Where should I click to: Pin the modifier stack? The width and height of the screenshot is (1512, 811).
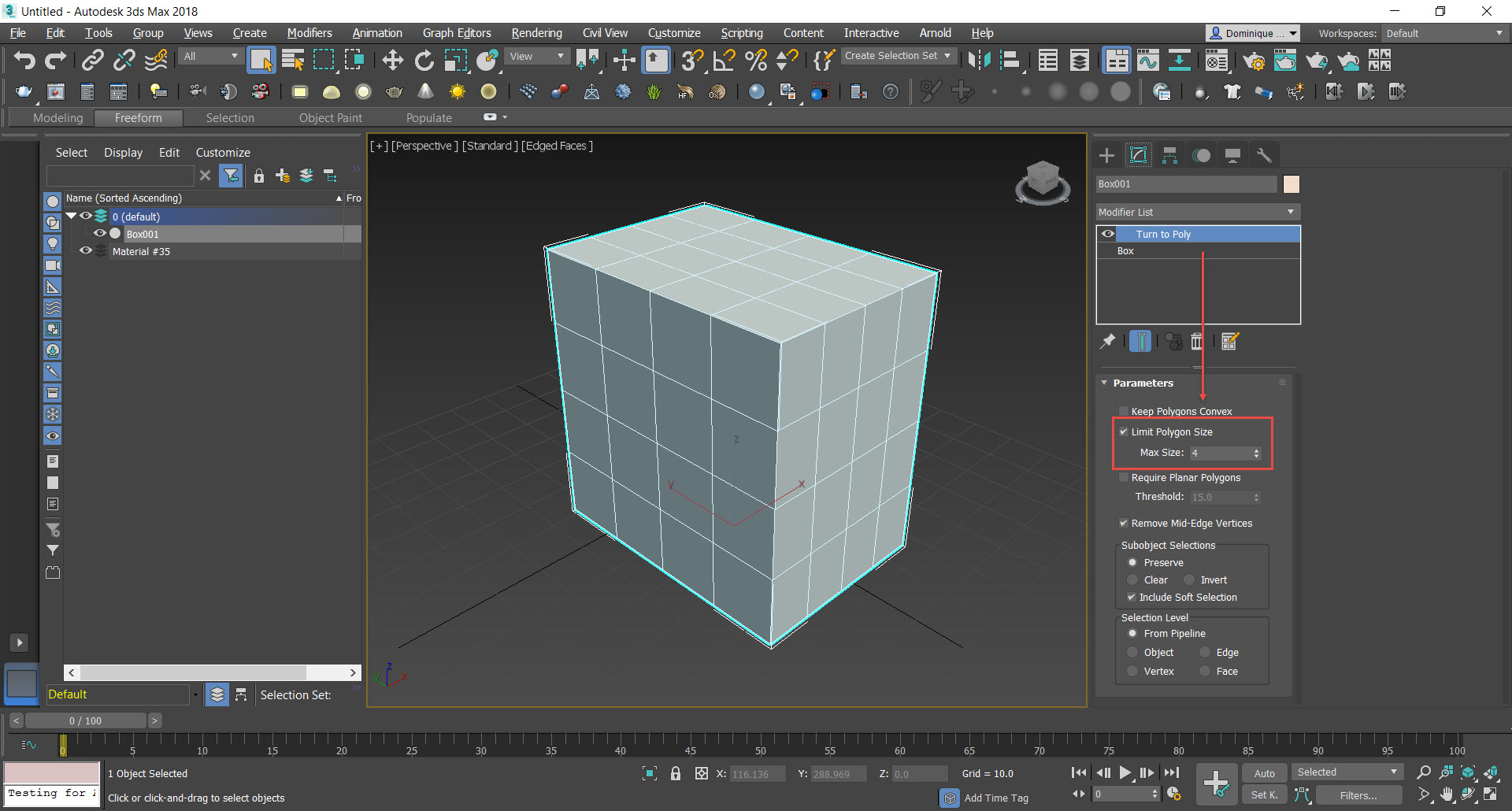pyautogui.click(x=1107, y=341)
